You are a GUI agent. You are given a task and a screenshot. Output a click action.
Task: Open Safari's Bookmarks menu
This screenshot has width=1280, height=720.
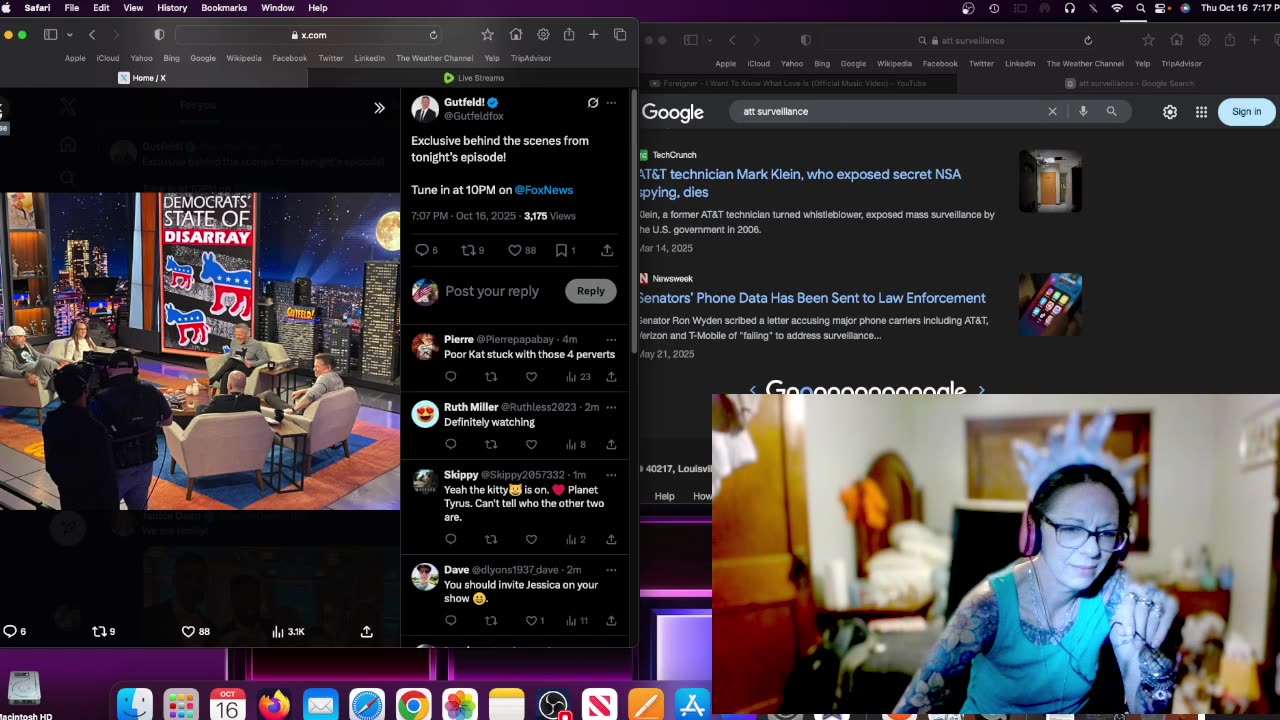tap(224, 8)
